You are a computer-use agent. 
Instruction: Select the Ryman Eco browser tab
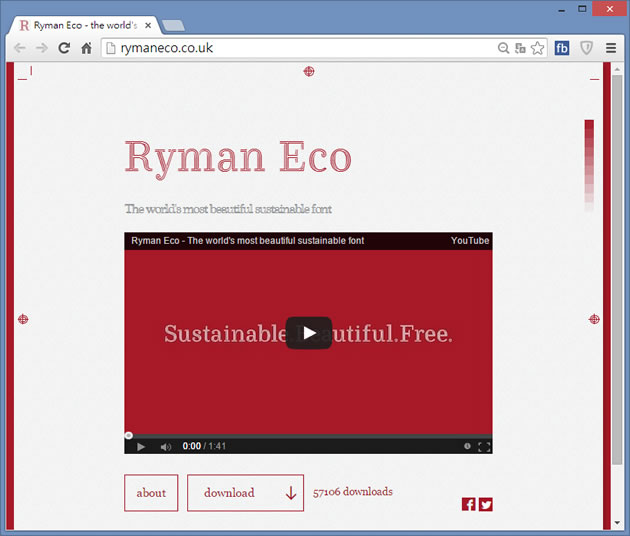pyautogui.click(x=82, y=25)
